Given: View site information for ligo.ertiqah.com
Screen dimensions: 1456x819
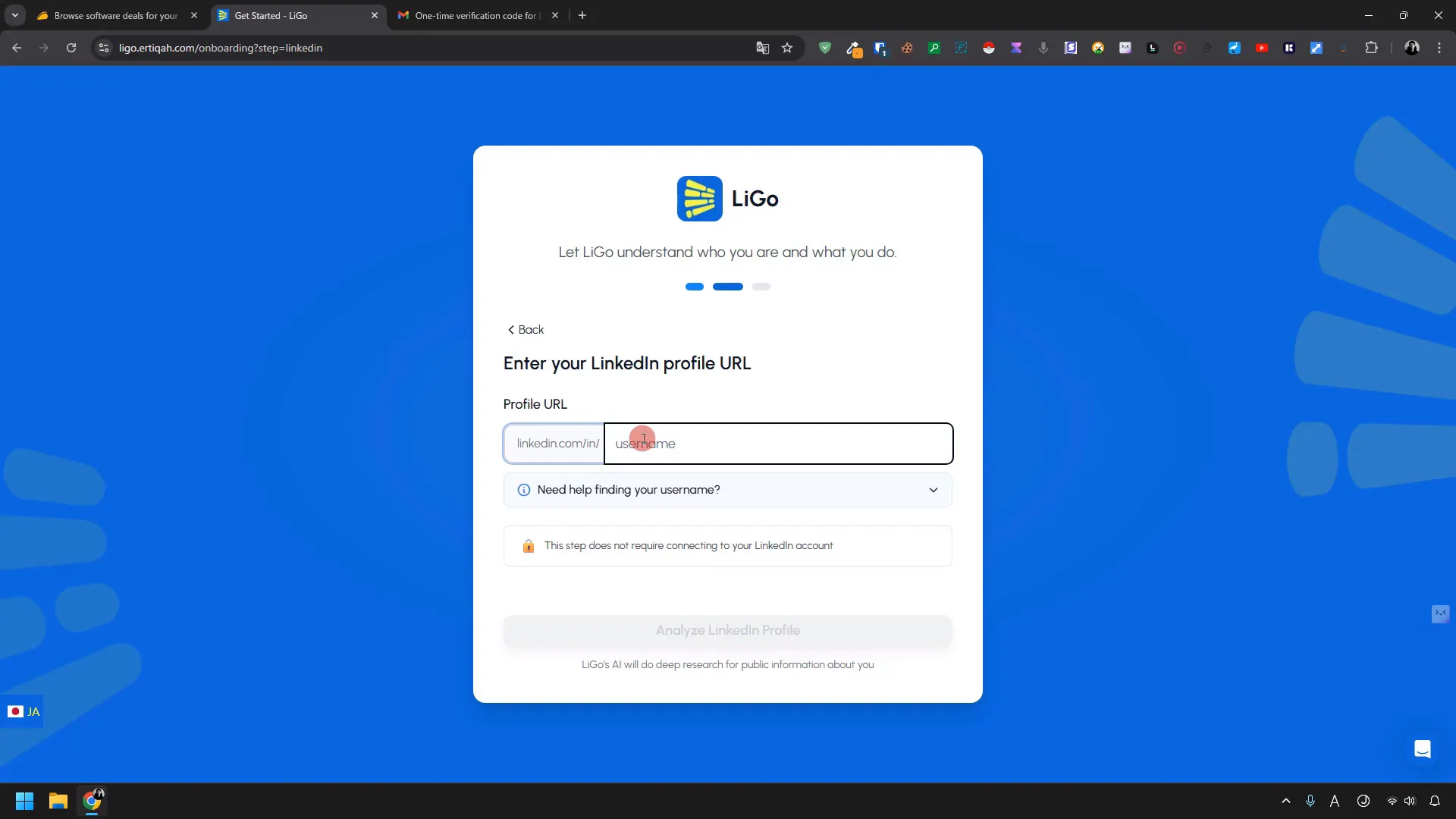Looking at the screenshot, I should click(104, 48).
